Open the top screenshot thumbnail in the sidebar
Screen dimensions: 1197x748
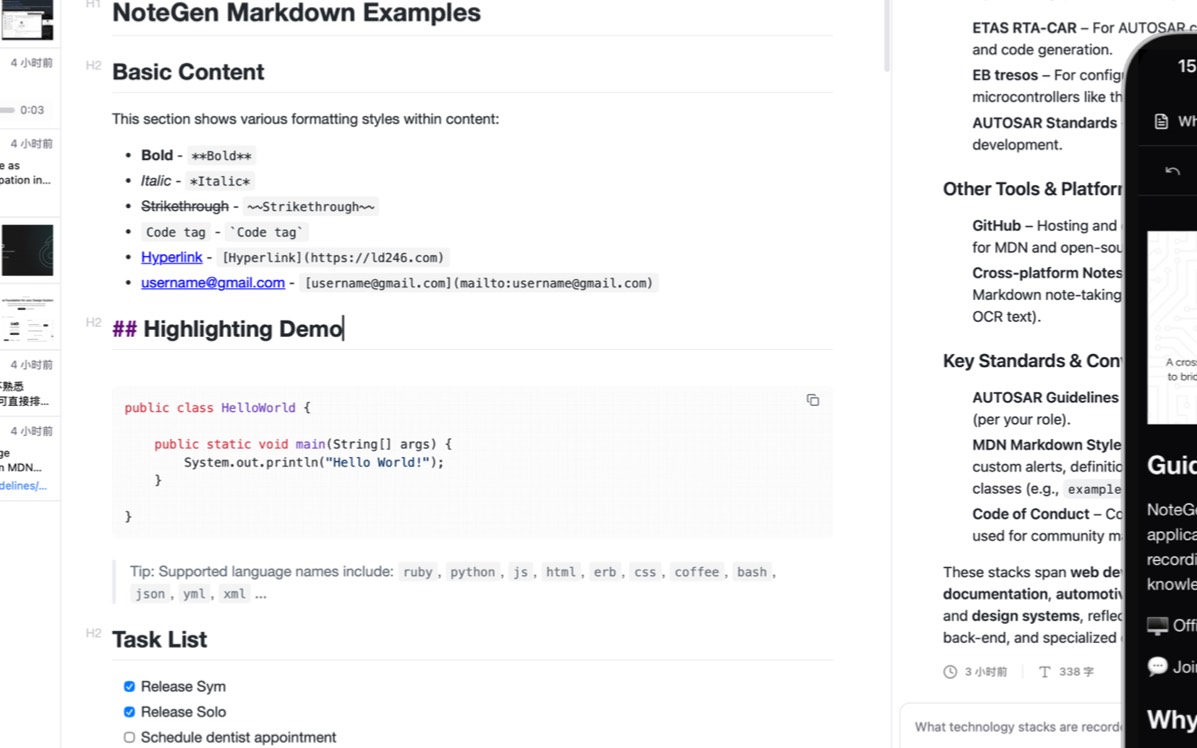(x=27, y=20)
